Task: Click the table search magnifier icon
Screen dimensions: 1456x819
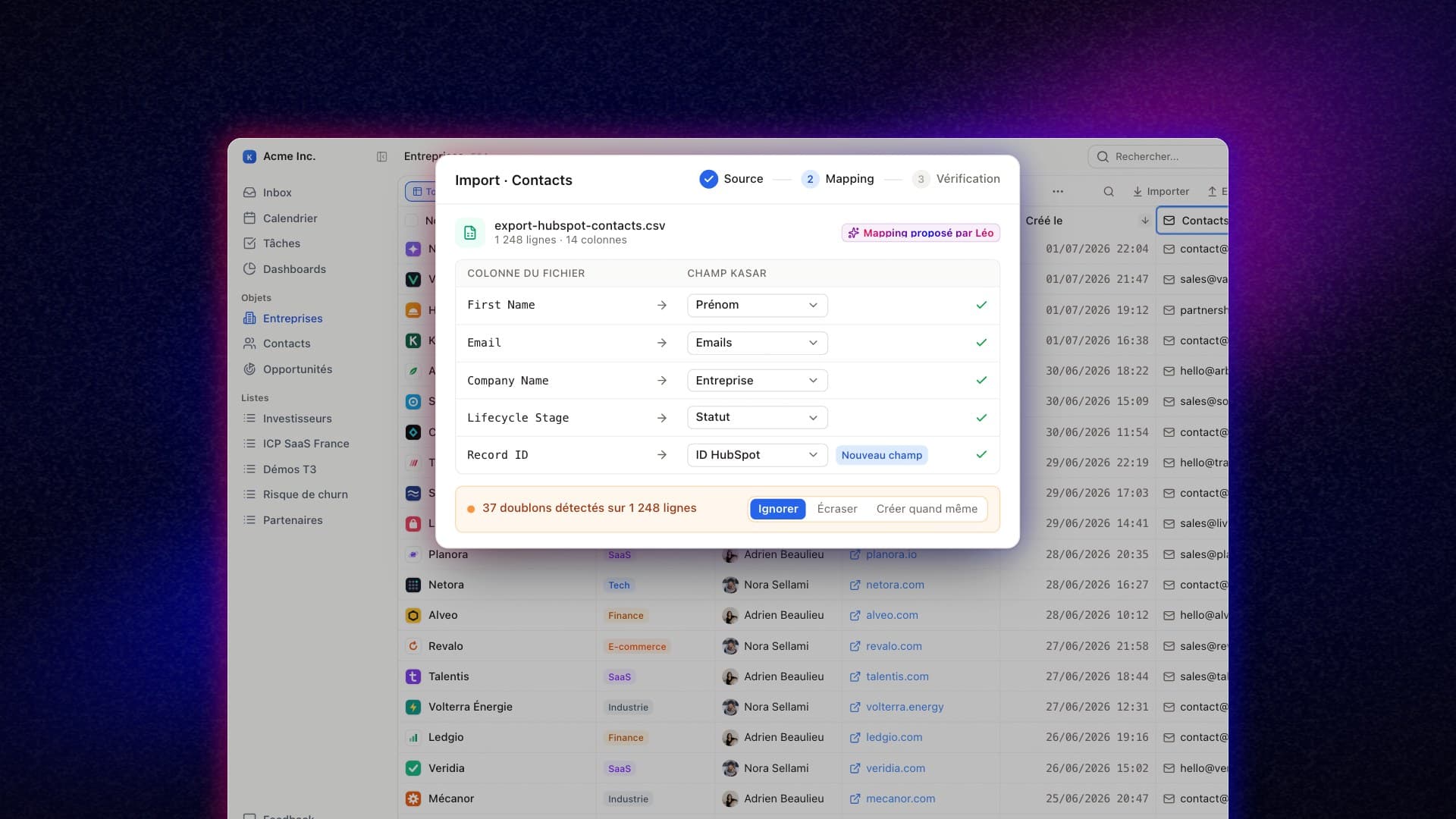Action: (x=1109, y=192)
